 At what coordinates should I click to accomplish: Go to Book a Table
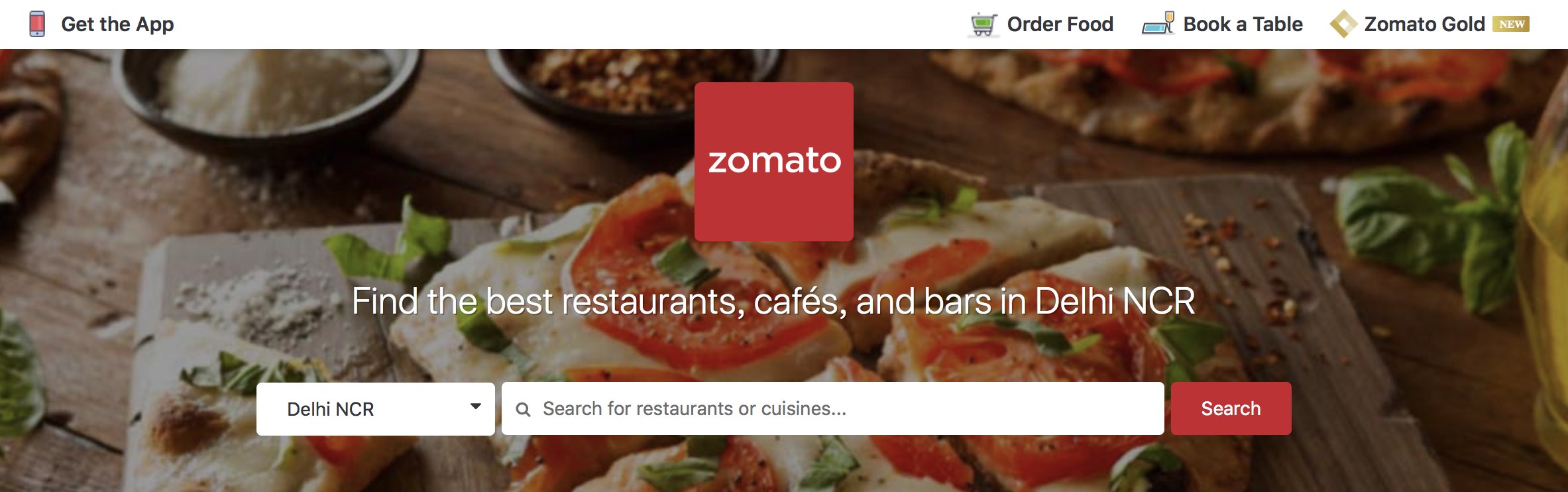(1243, 25)
